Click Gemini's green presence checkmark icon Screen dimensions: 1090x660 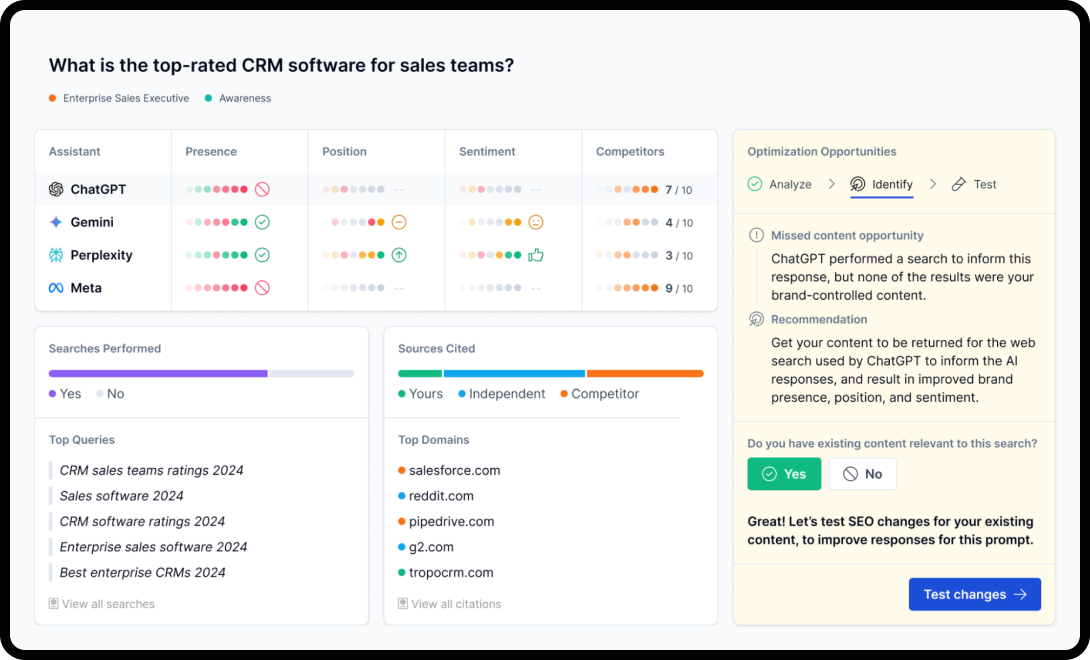coord(262,222)
